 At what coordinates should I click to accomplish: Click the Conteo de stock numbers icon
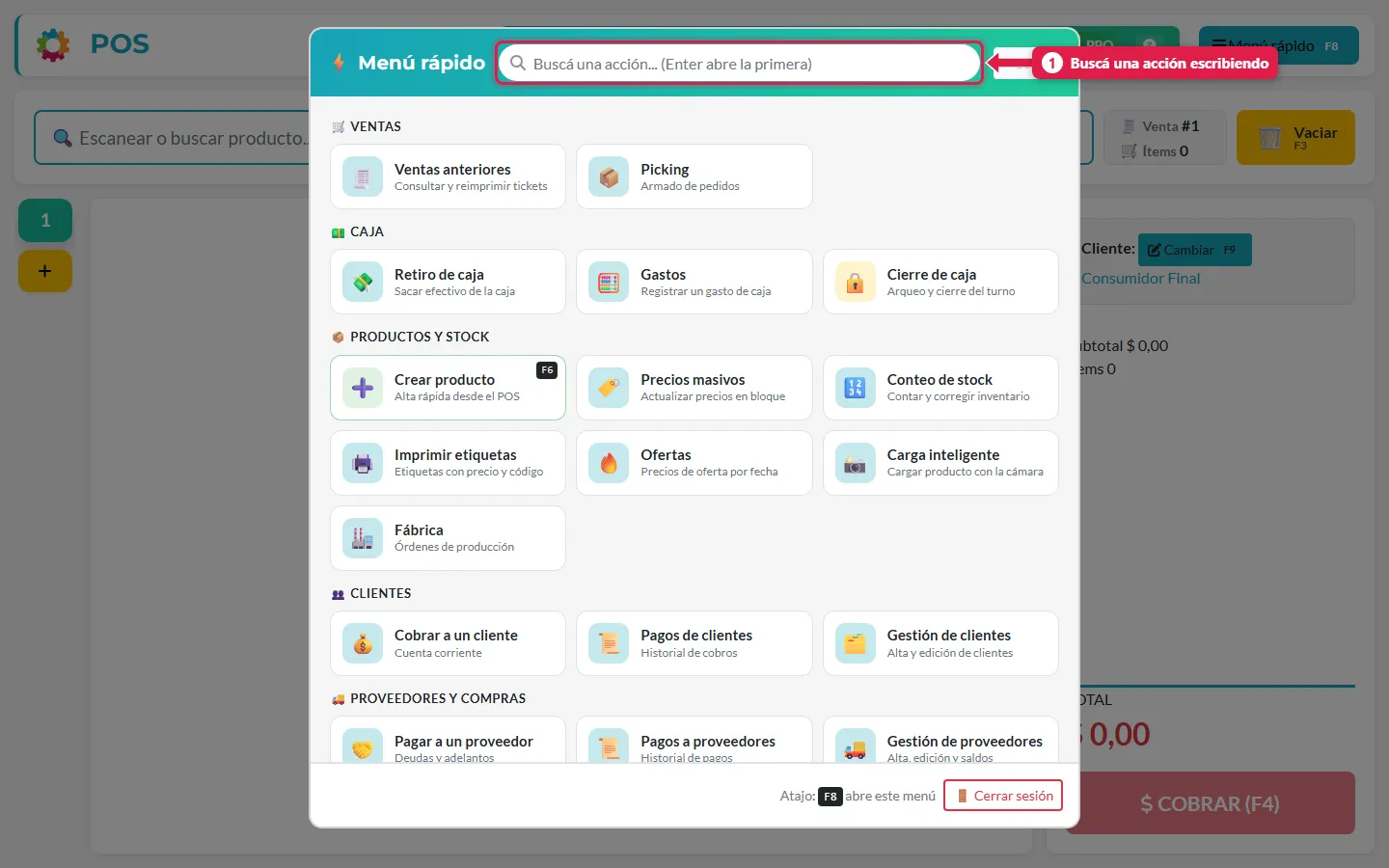[856, 388]
